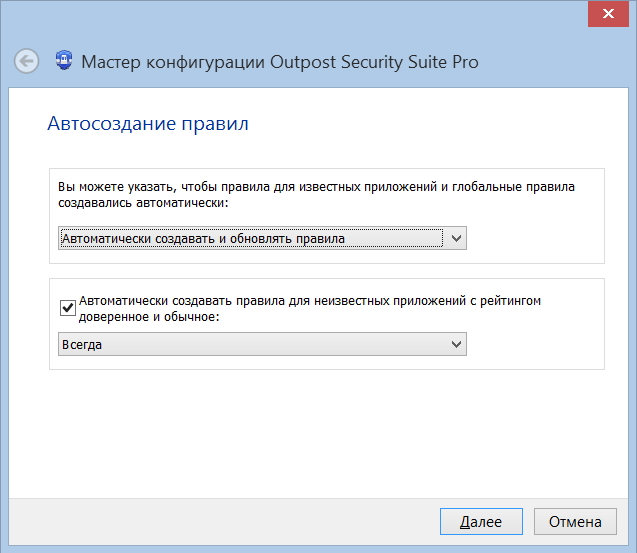Expand the rule creation mode dropdown arrow
This screenshot has width=637, height=553.
(x=456, y=239)
